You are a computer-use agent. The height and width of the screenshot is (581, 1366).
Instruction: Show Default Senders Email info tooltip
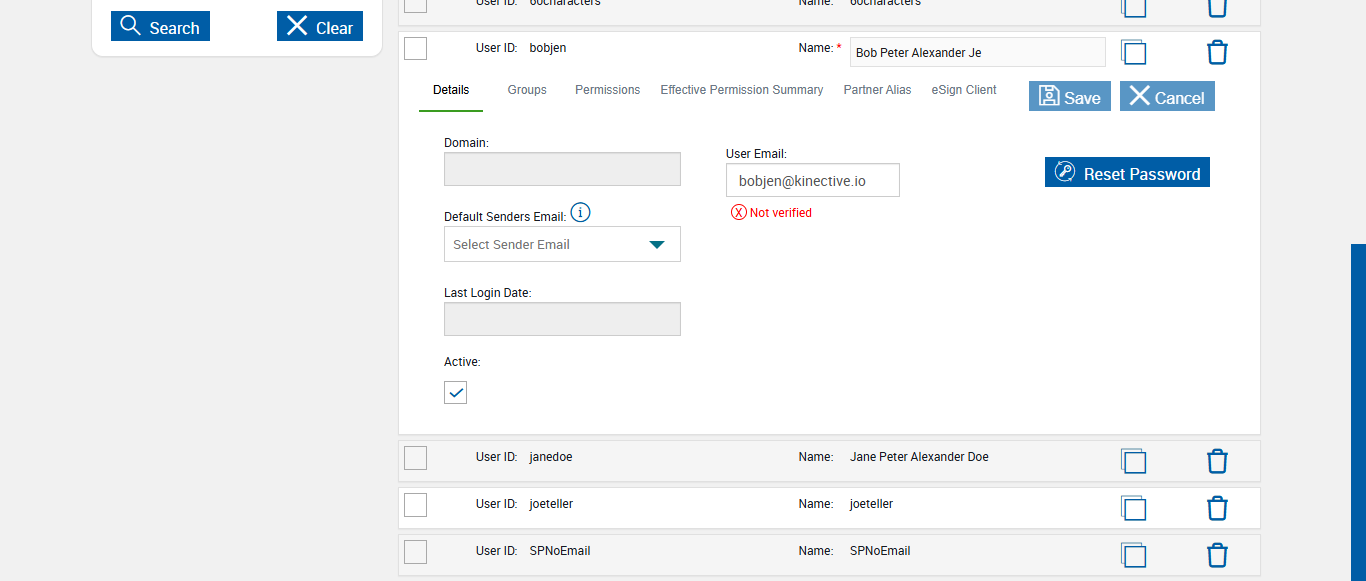click(580, 213)
